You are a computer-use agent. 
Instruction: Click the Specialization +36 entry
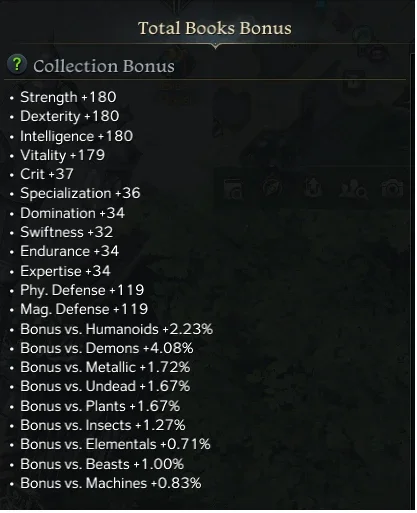(x=80, y=194)
